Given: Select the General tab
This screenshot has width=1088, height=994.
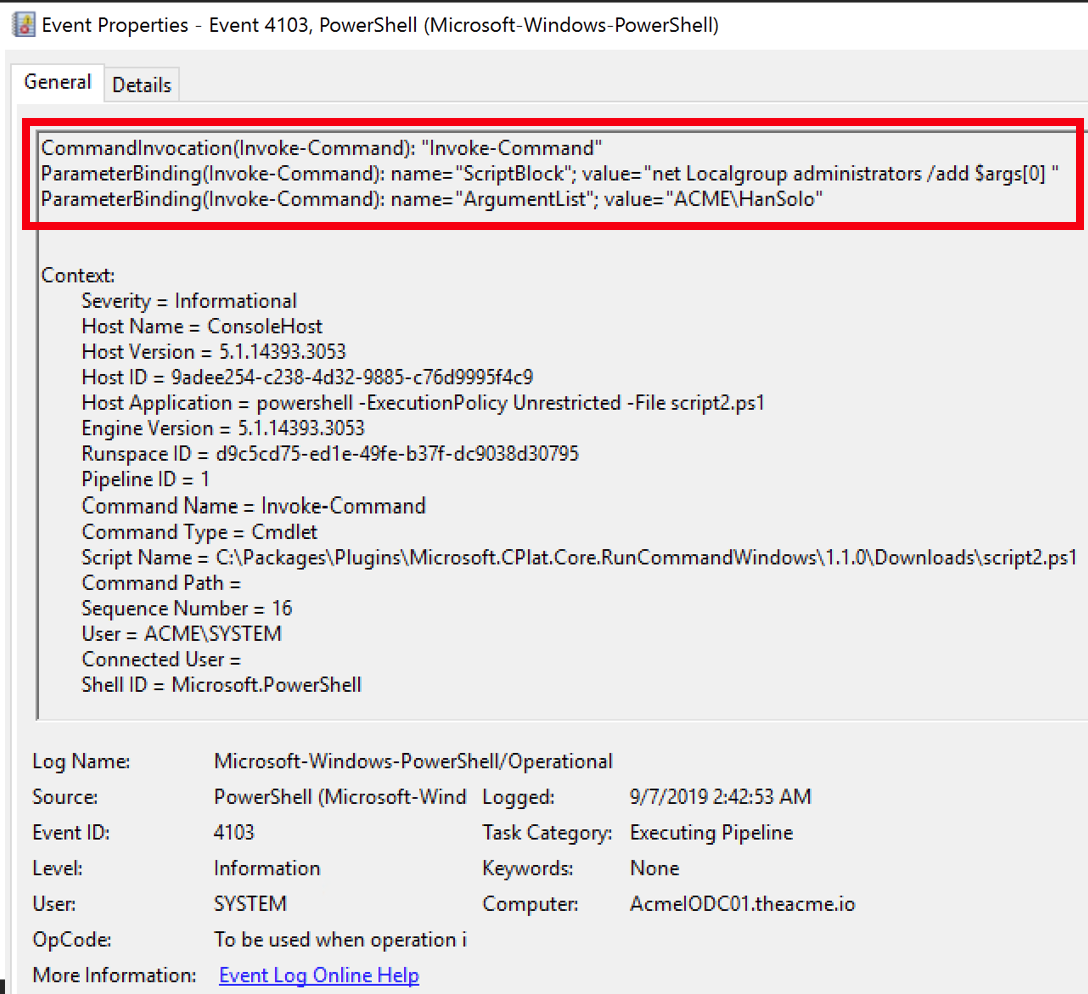Looking at the screenshot, I should [x=57, y=81].
